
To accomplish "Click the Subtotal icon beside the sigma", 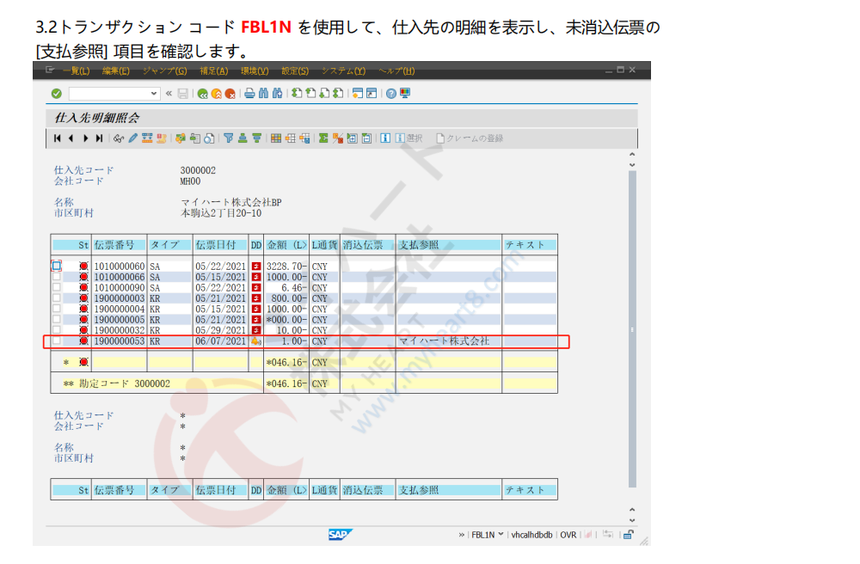I will pyautogui.click(x=337, y=138).
